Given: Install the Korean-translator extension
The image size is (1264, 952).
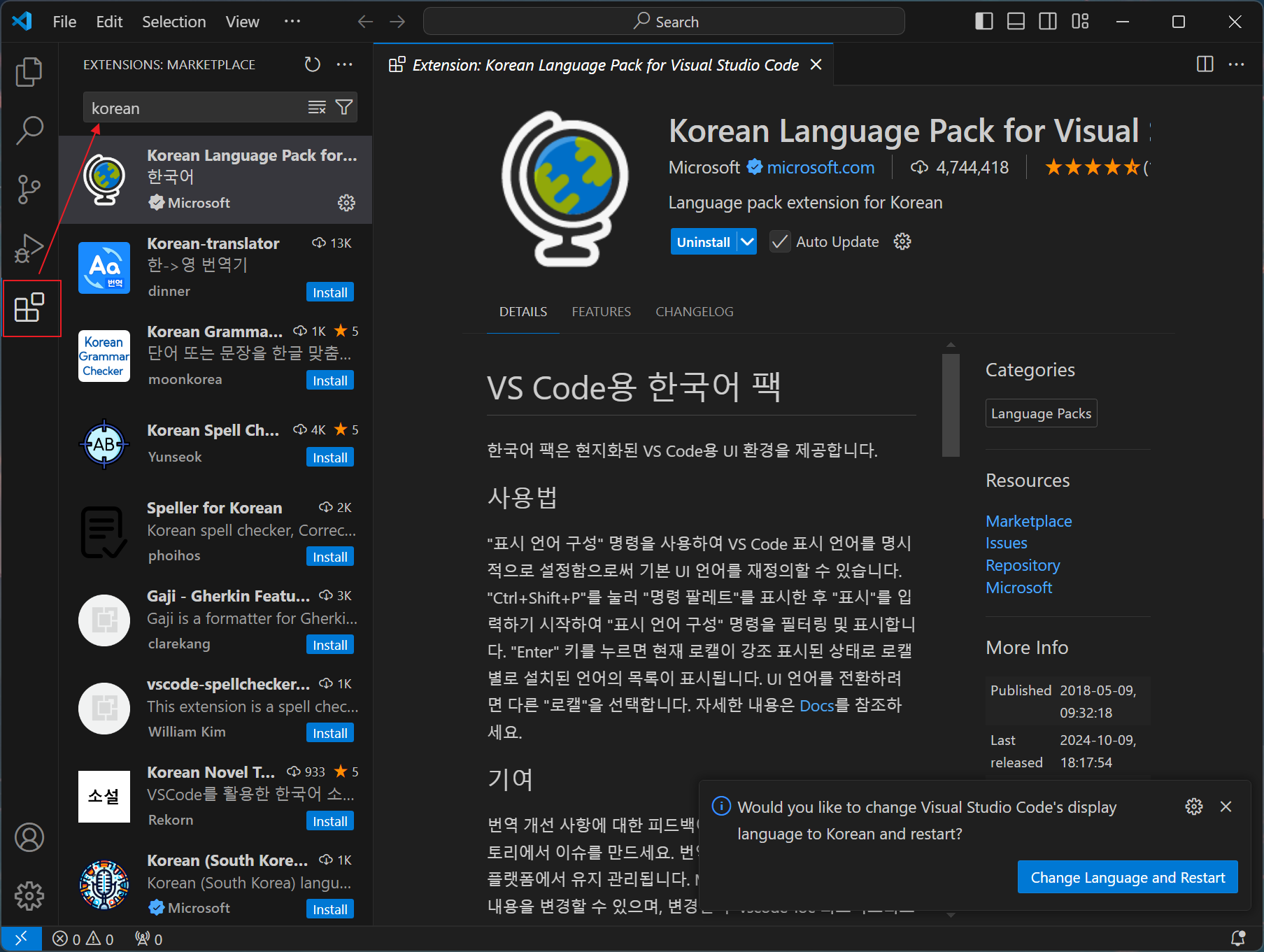Looking at the screenshot, I should click(330, 292).
